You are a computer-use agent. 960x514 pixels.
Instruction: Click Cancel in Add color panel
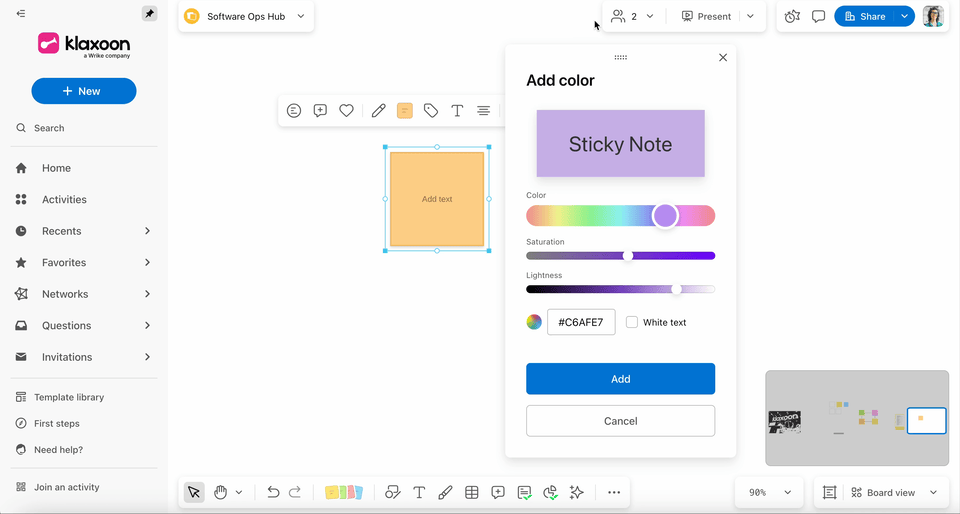point(620,421)
